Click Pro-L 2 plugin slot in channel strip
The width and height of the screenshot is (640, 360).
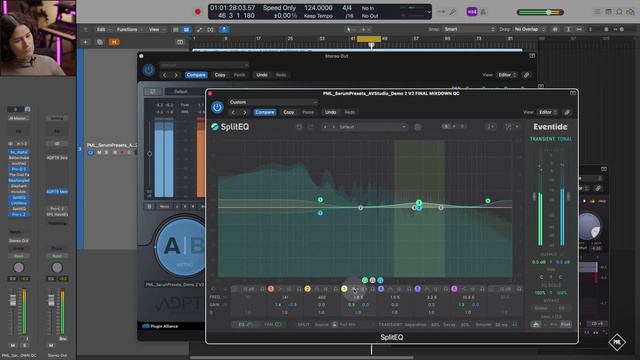pyautogui.click(x=19, y=214)
